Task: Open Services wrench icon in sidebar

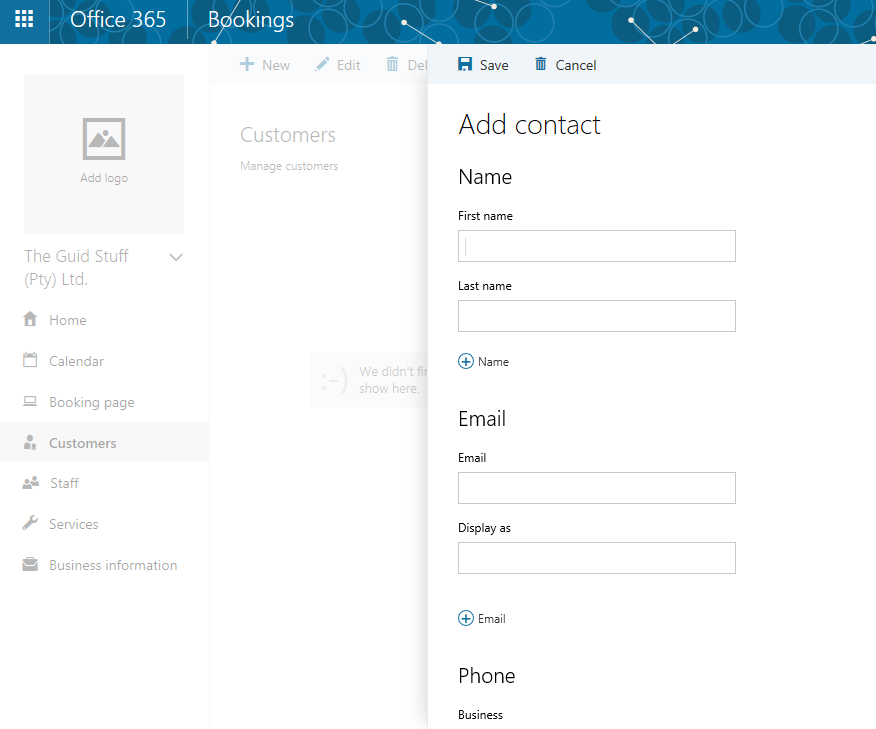Action: coord(31,524)
